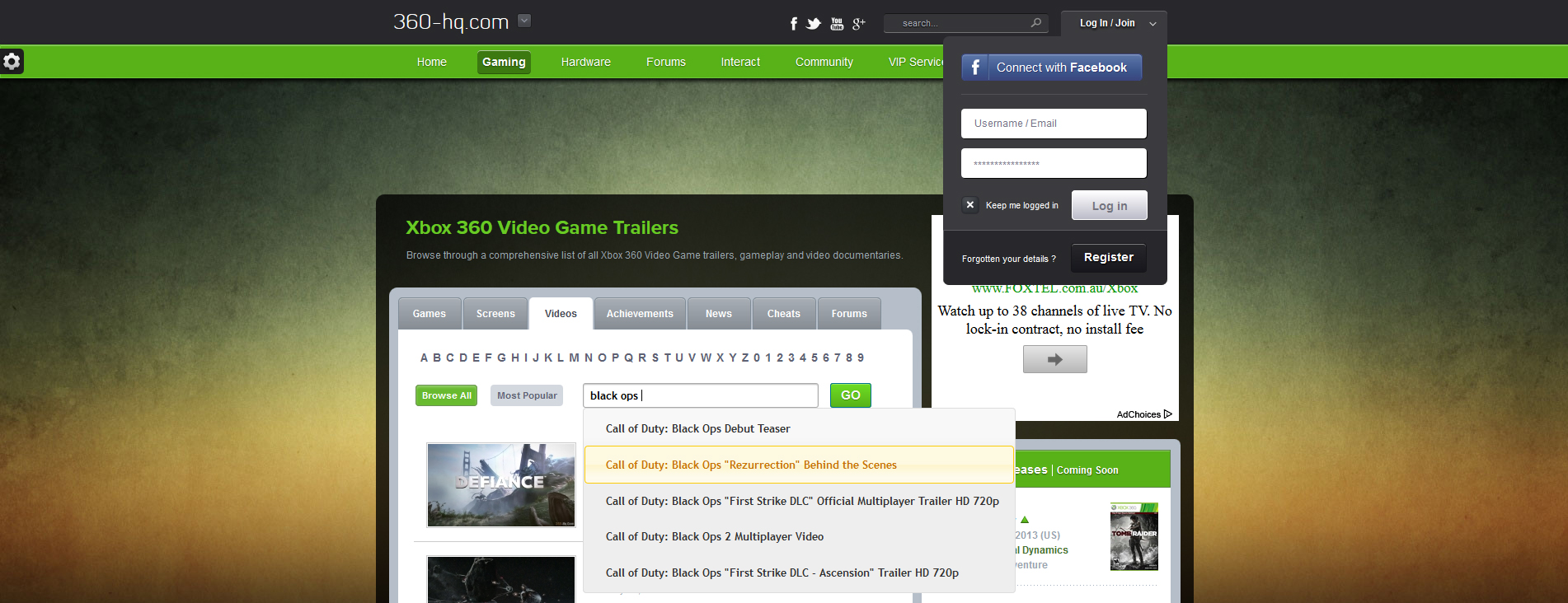Open the Forums menu in navigation bar
The width and height of the screenshot is (1568, 603).
(x=666, y=62)
